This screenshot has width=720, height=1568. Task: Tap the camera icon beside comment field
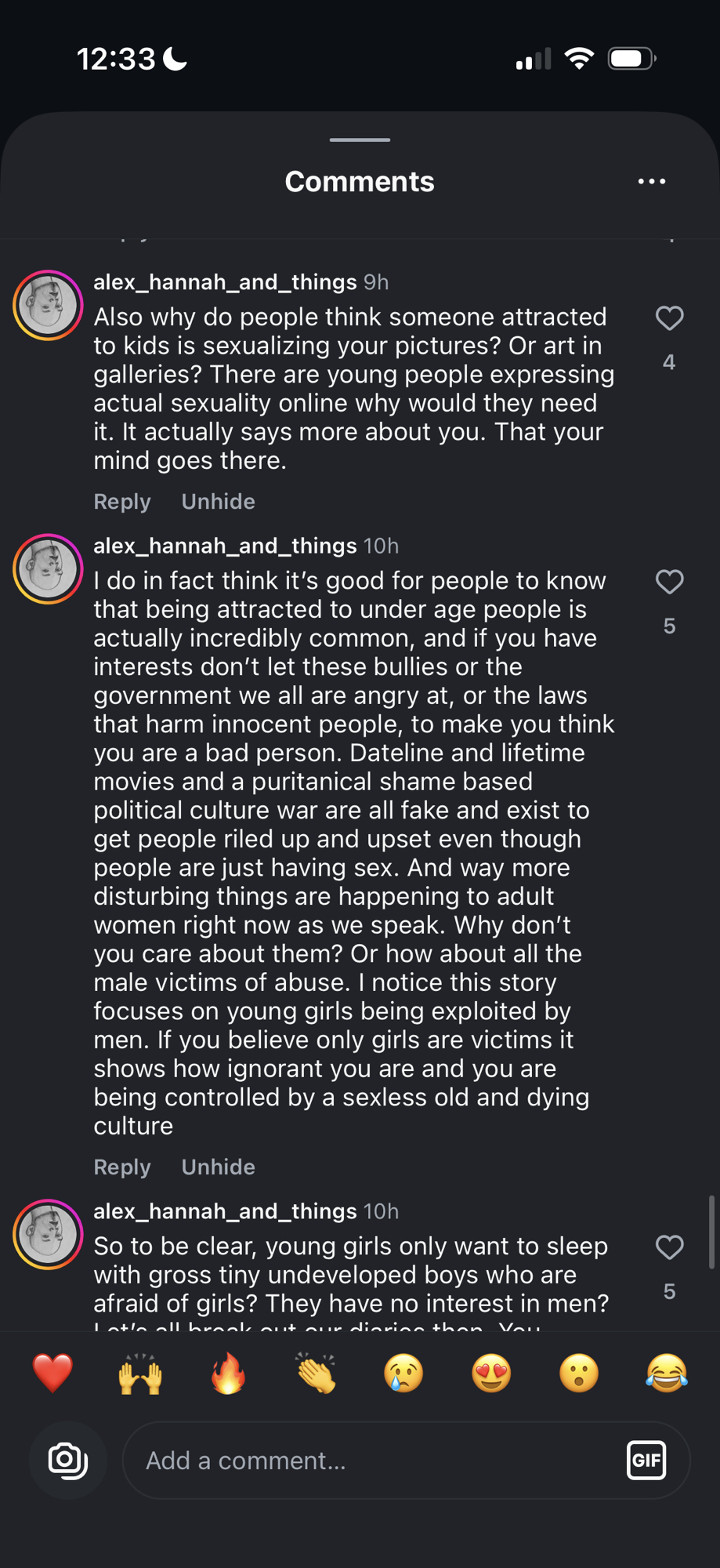pos(67,1460)
